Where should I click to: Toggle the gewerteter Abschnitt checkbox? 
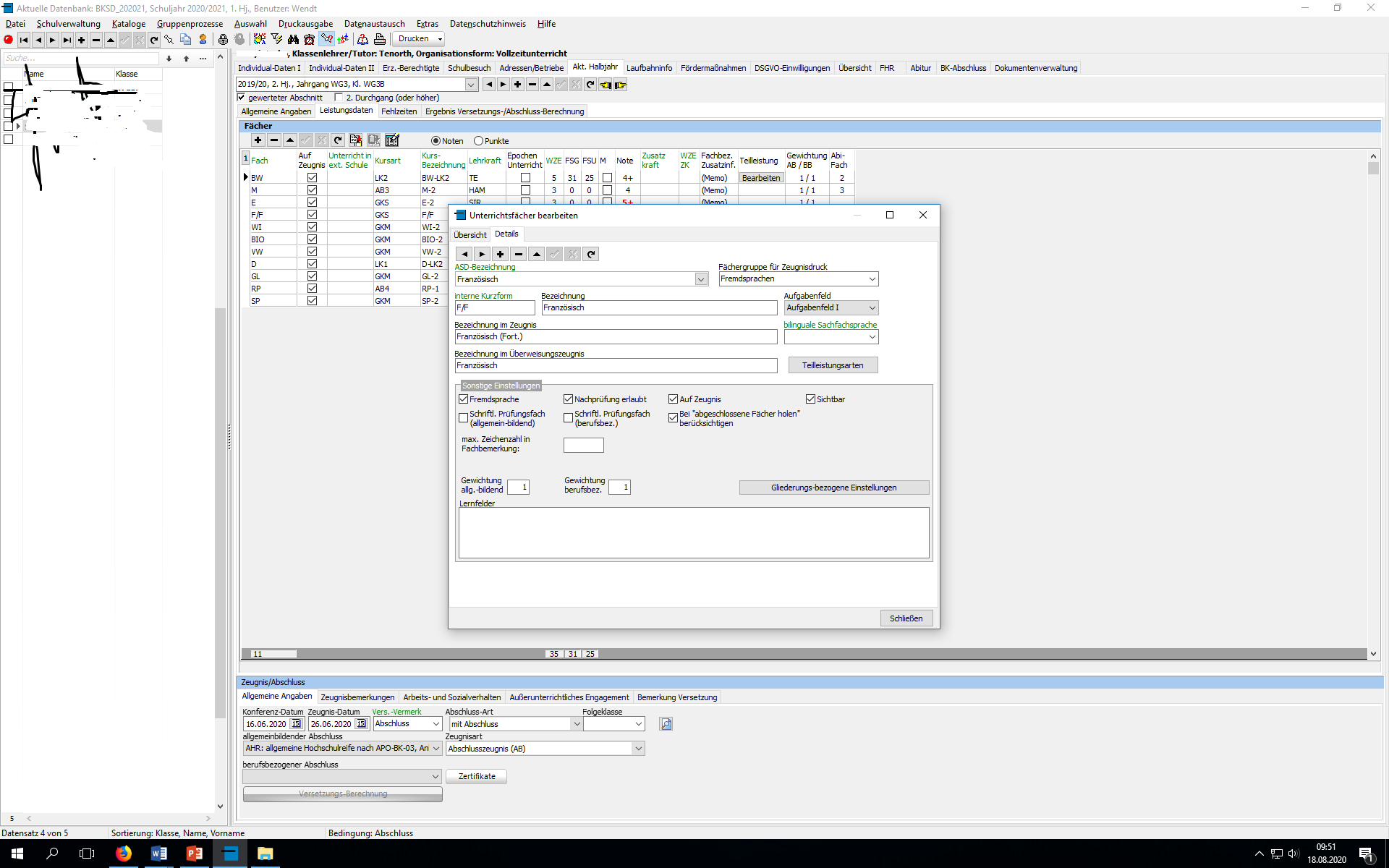242,98
